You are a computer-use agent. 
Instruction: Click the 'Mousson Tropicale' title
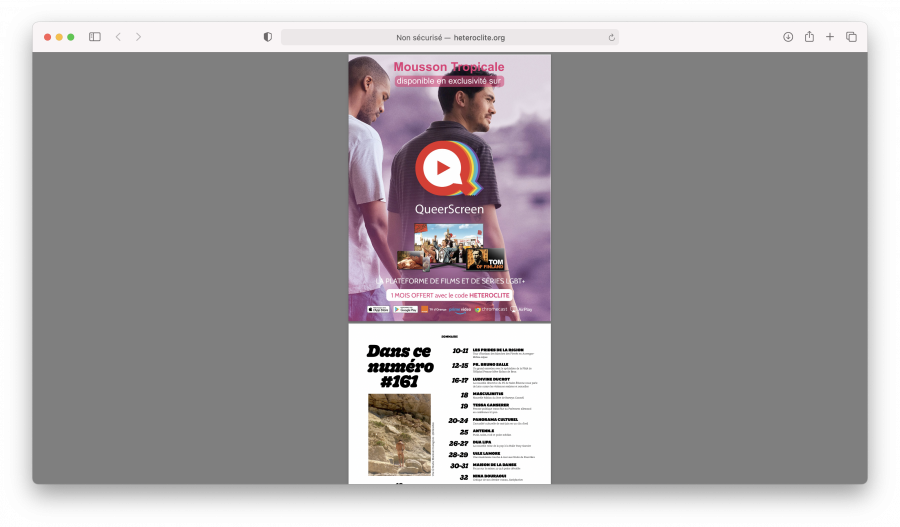(x=448, y=67)
